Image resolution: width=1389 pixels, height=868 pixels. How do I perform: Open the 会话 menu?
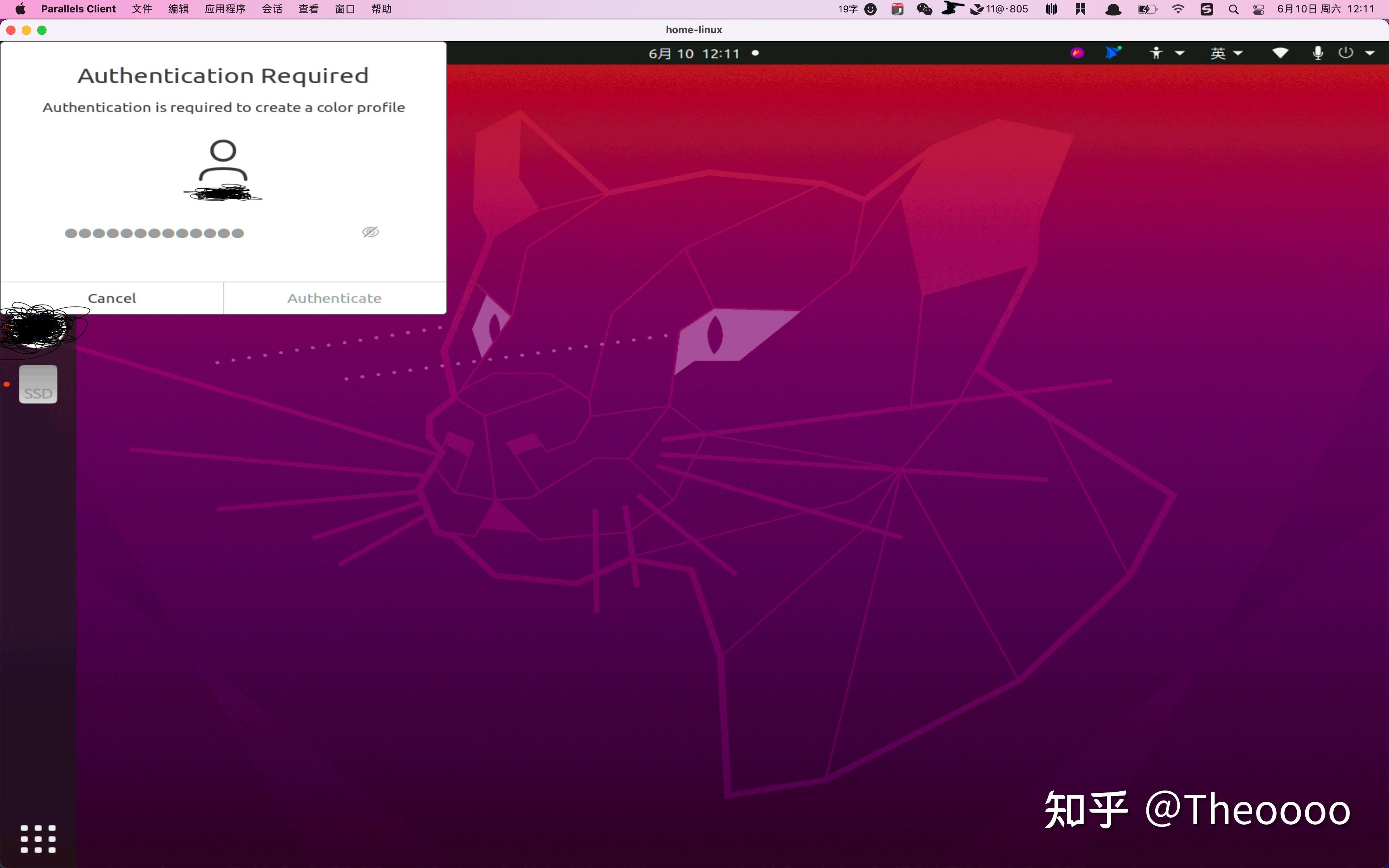272,9
